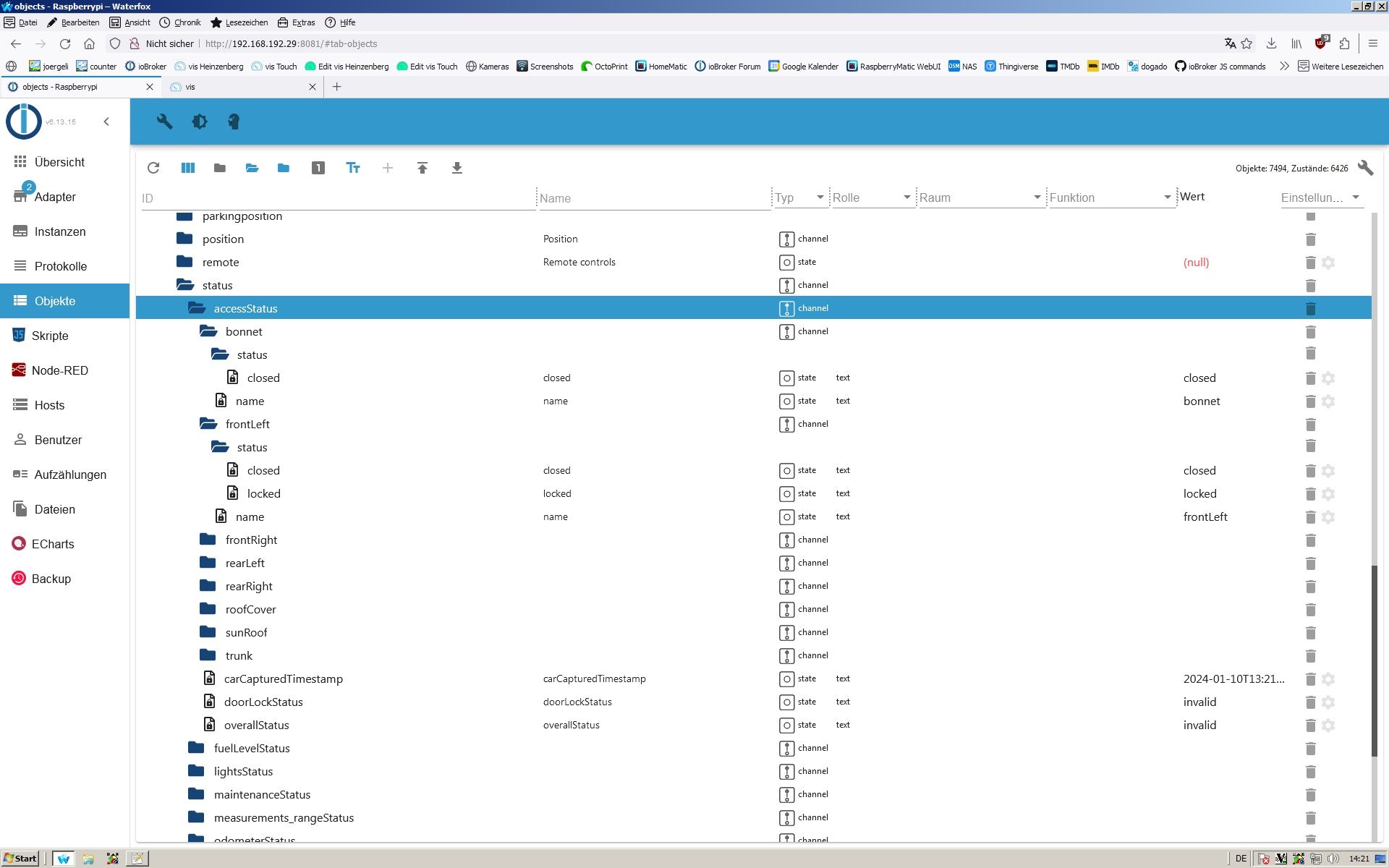
Task: Collapse the accessStatus channel entry
Action: [197, 308]
